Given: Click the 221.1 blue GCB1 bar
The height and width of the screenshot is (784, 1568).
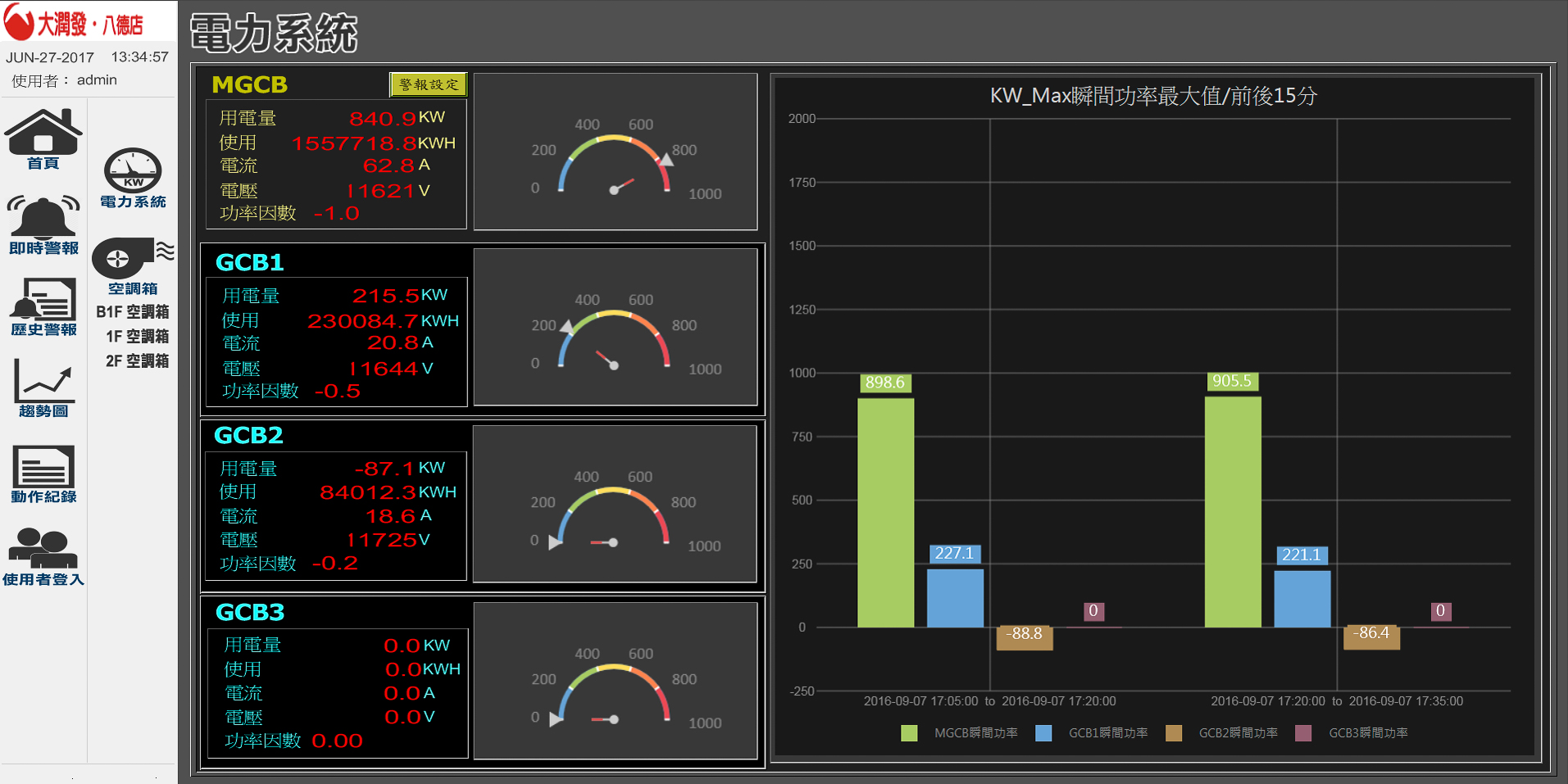Looking at the screenshot, I should point(1302,599).
